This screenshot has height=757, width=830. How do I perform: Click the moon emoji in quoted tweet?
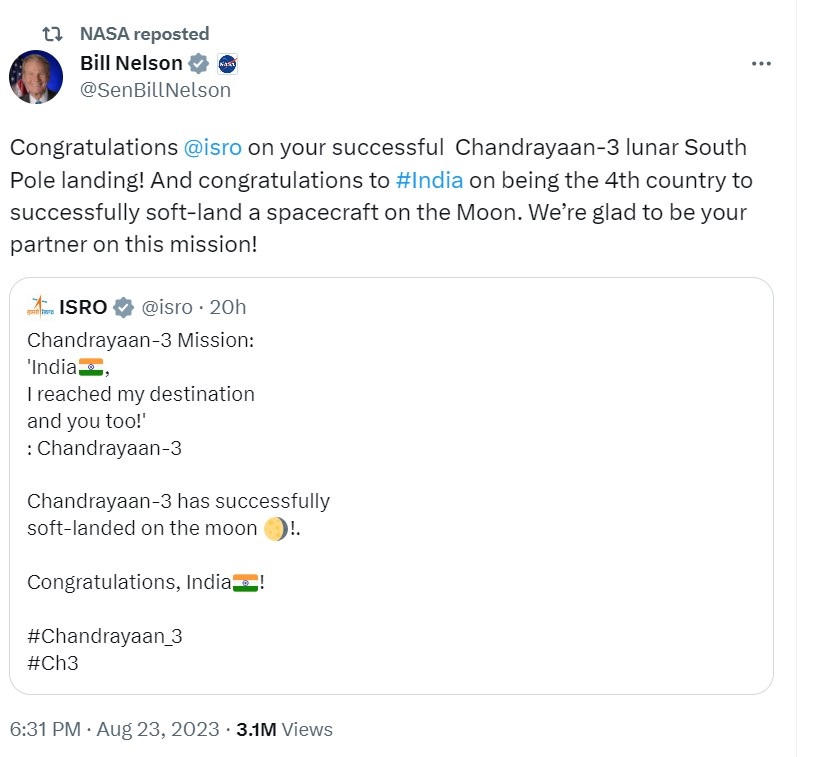pos(276,529)
